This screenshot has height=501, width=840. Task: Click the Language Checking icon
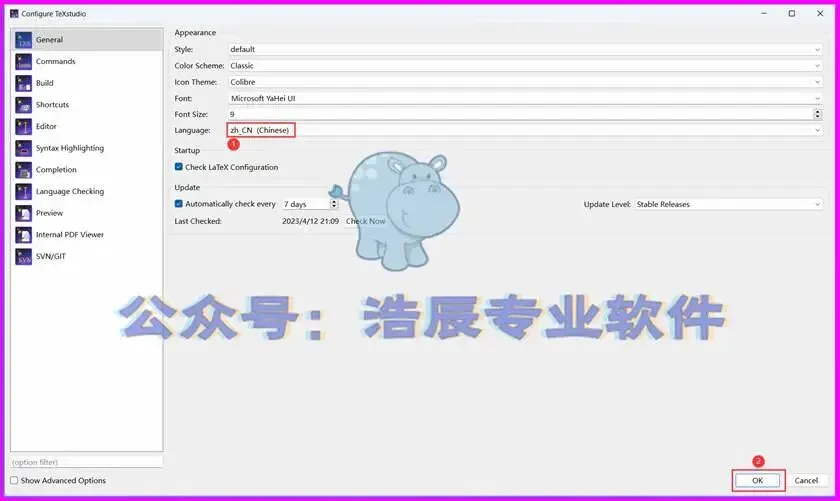pyautogui.click(x=24, y=192)
